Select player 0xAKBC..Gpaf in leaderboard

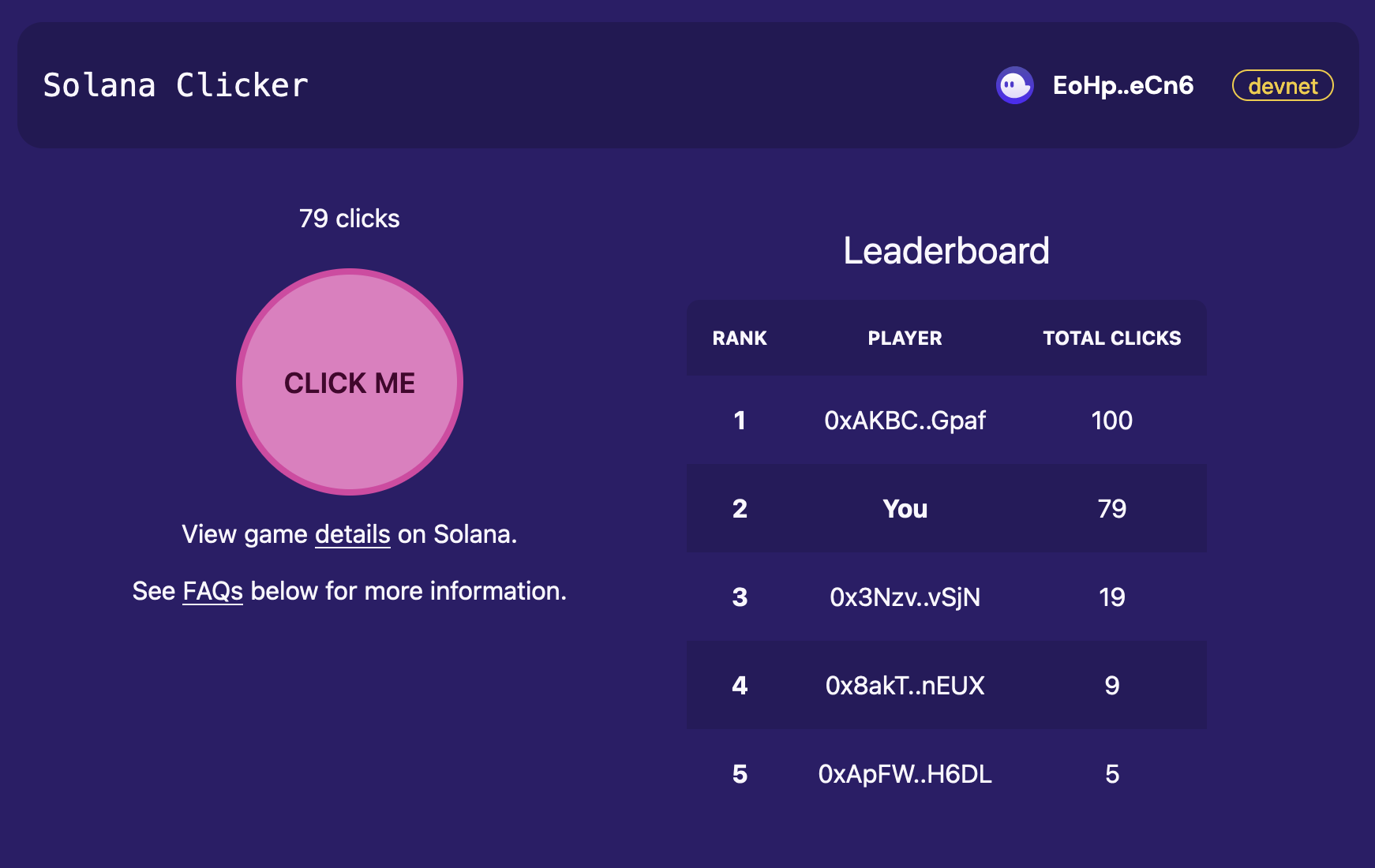coord(905,421)
